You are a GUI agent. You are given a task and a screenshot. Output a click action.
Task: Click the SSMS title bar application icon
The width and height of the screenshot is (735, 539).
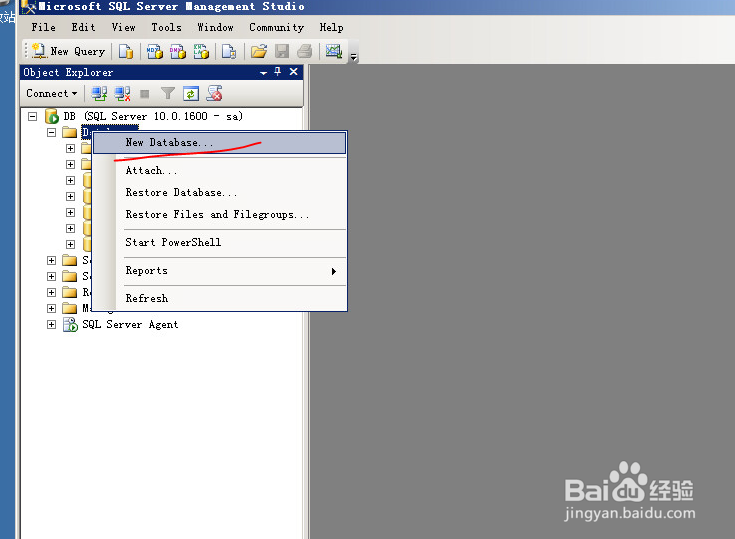point(28,7)
